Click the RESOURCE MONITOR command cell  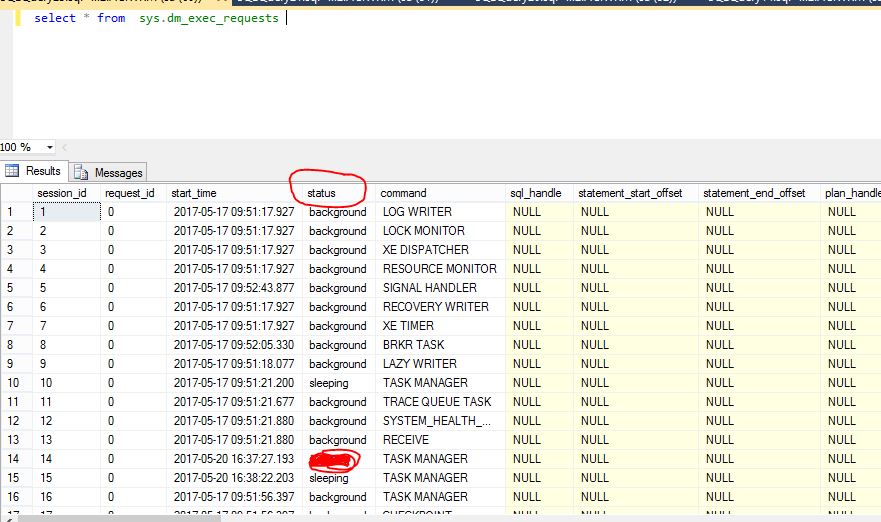440,269
